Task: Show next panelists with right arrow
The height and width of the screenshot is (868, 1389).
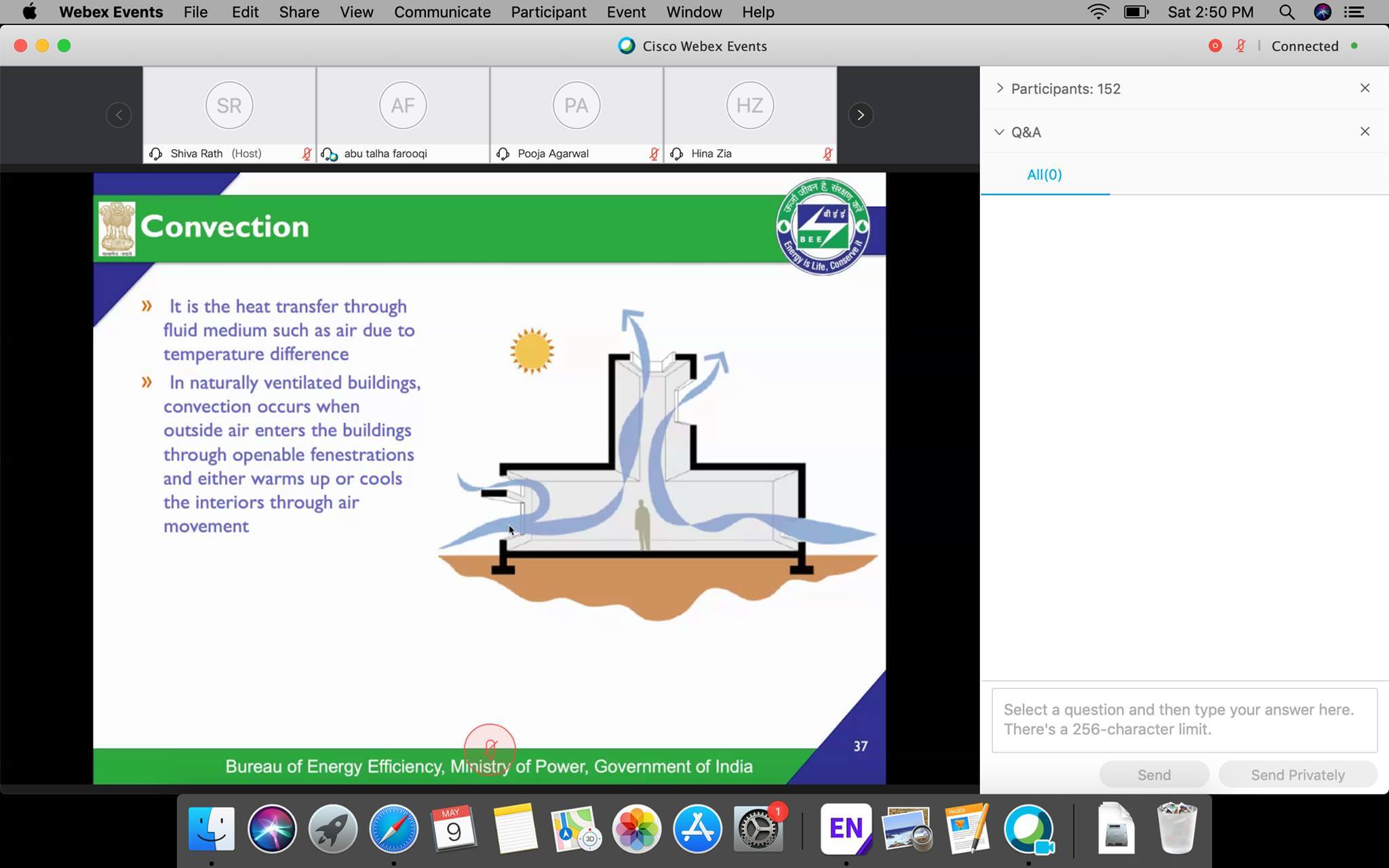Action: tap(860, 115)
